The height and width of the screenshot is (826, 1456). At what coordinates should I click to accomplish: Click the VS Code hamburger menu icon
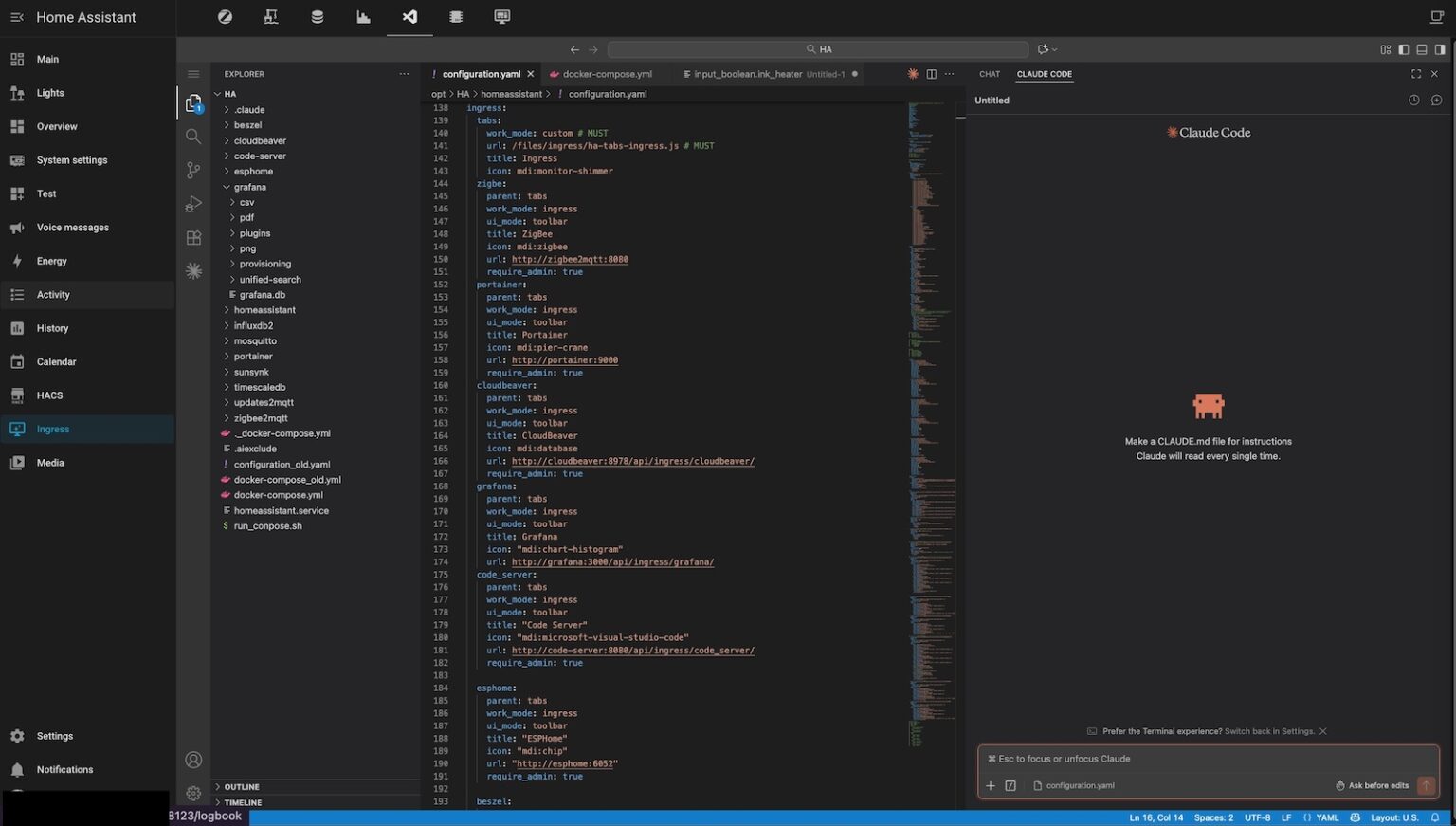[x=193, y=74]
